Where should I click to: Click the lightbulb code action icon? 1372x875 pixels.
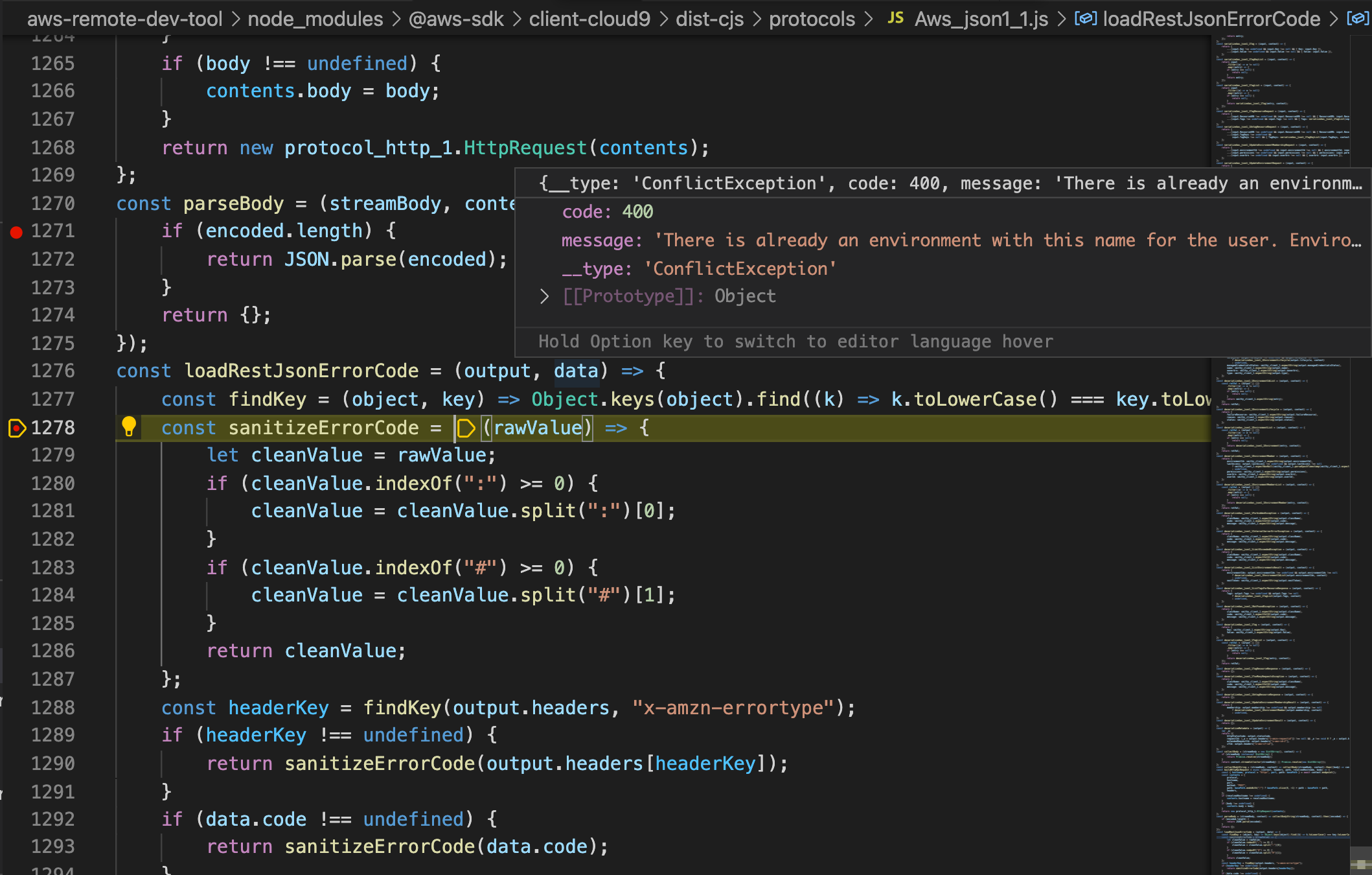129,426
